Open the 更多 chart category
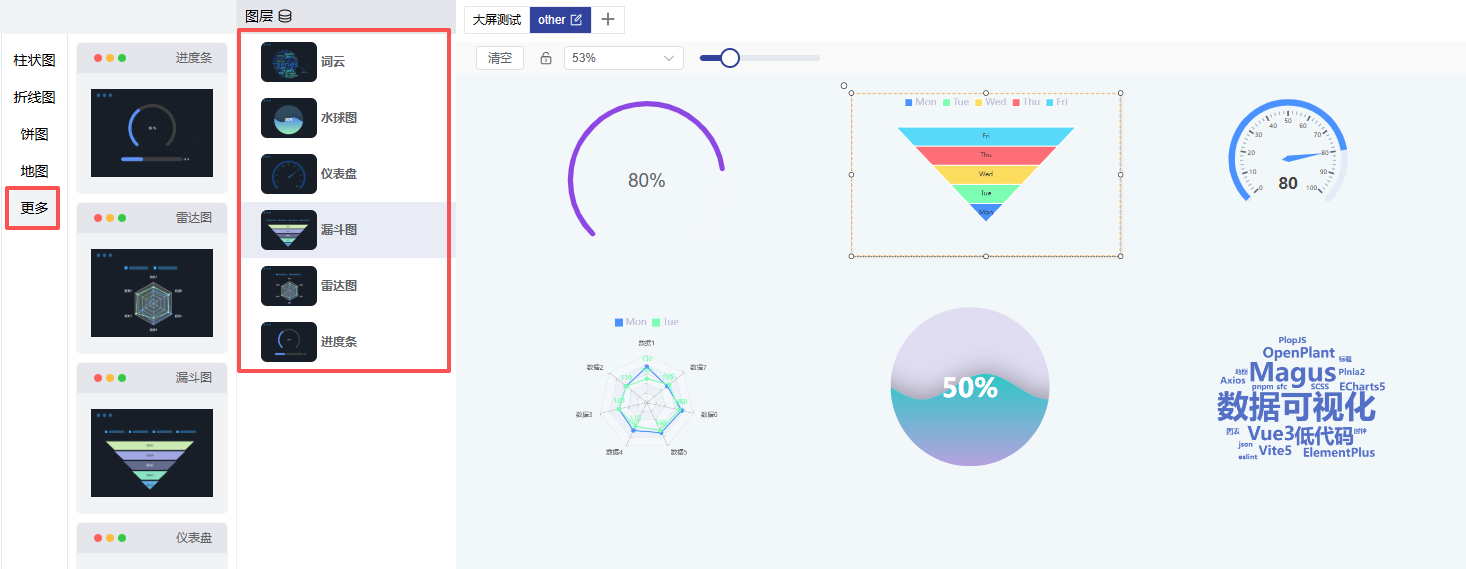This screenshot has height=569, width=1466. click(34, 208)
